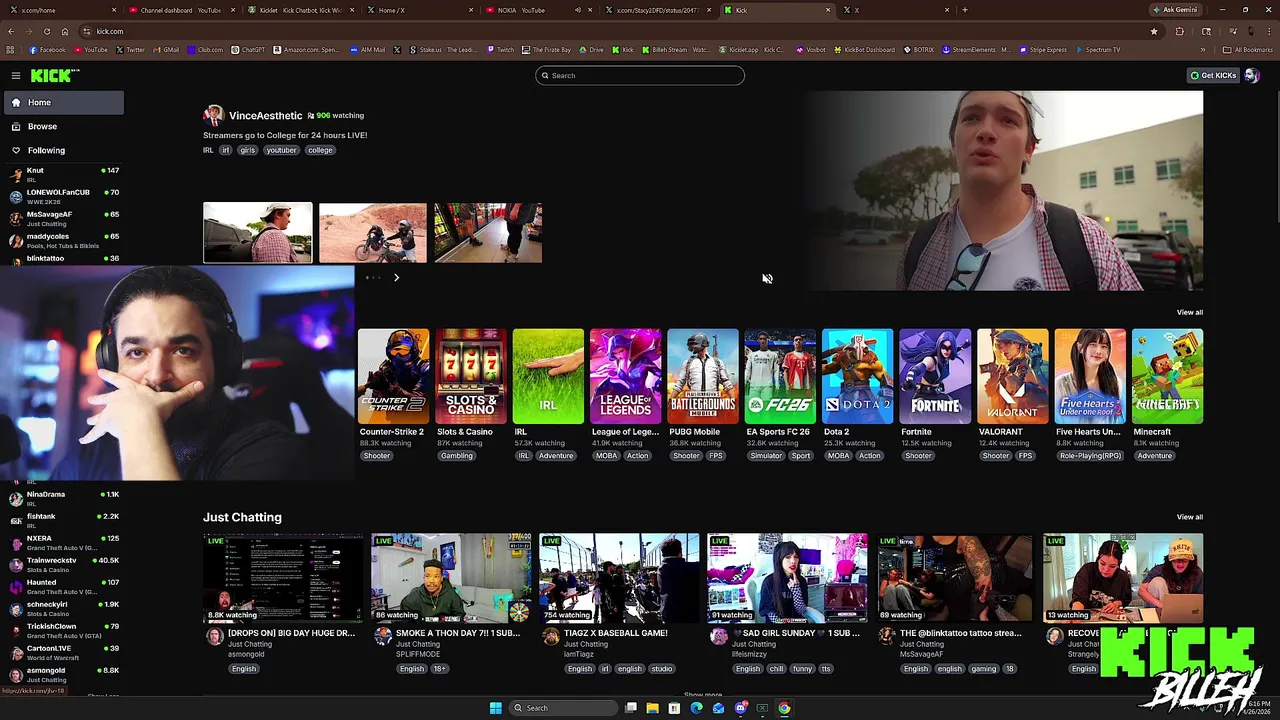1280x720 pixels.
Task: Open the Fortnite category cover
Action: click(x=935, y=376)
